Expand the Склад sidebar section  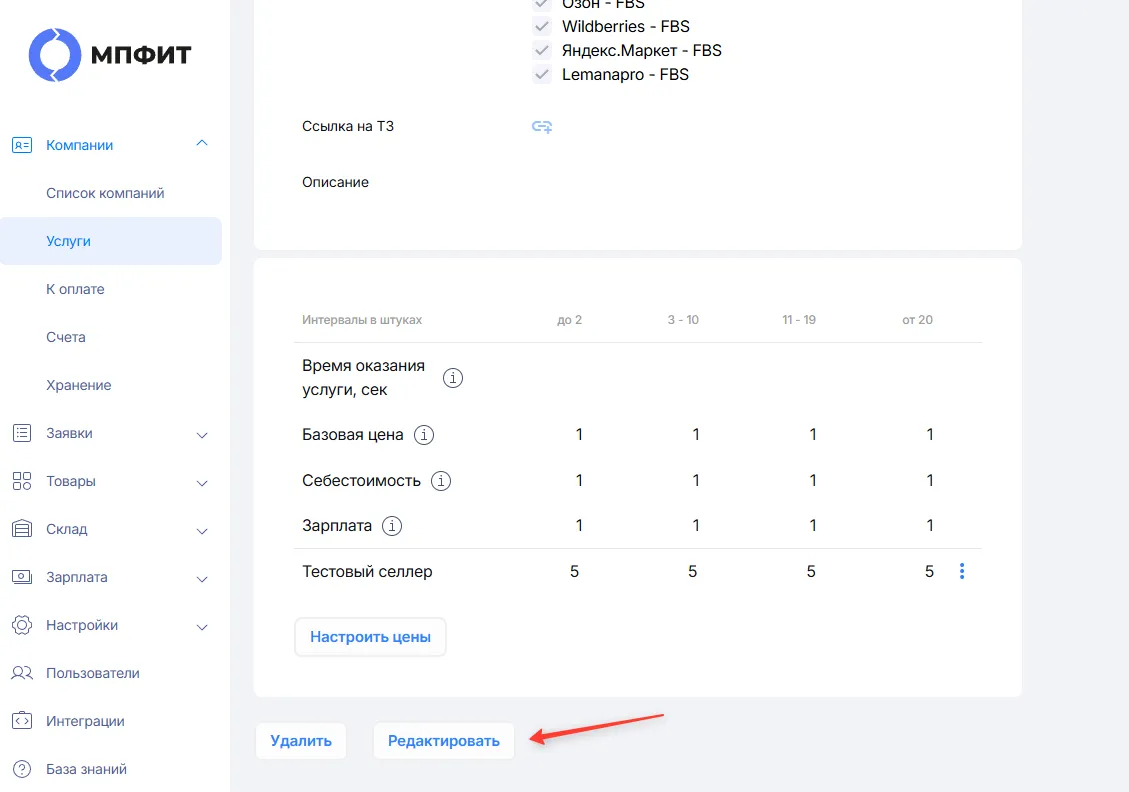pos(202,531)
